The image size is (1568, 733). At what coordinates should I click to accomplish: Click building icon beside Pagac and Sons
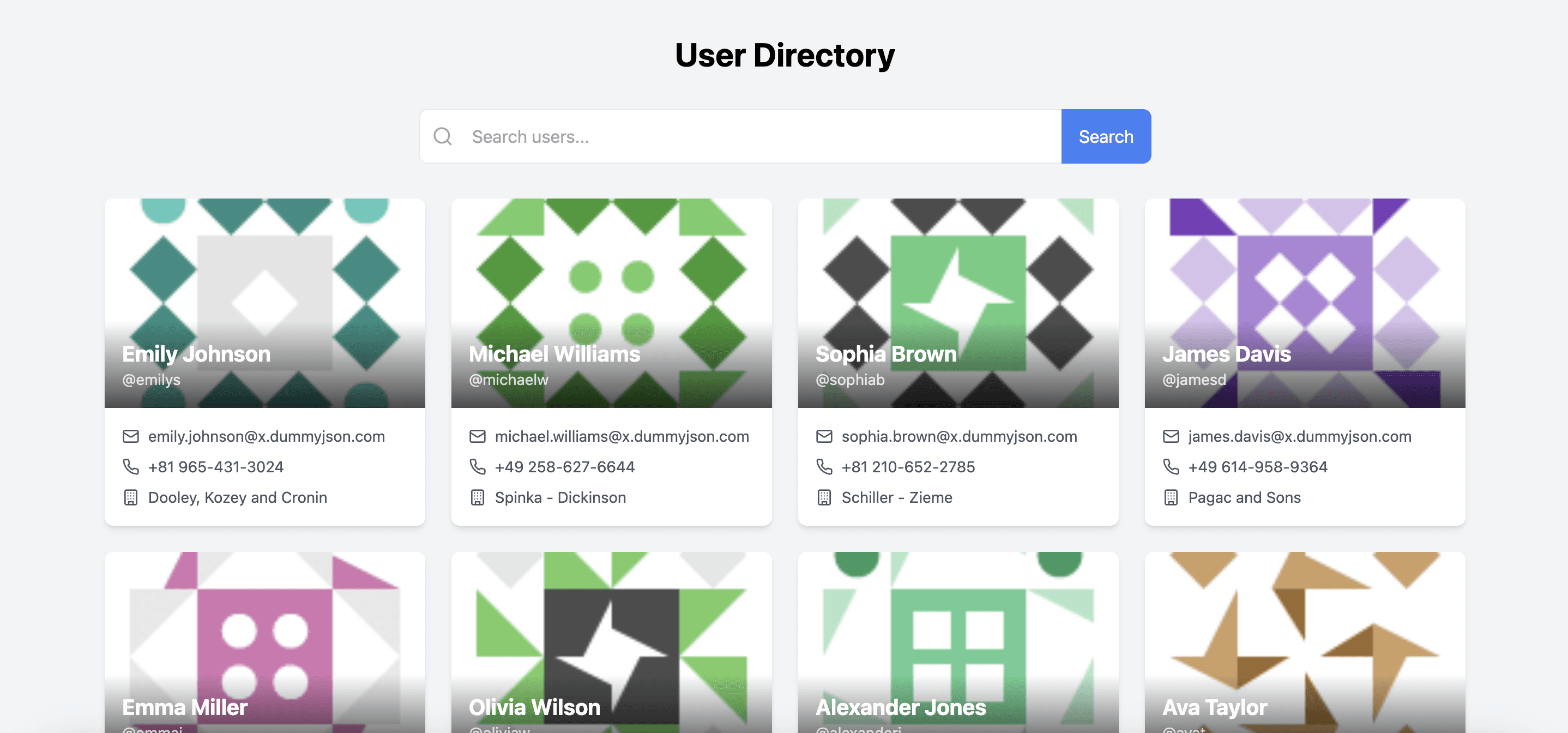(x=1171, y=497)
